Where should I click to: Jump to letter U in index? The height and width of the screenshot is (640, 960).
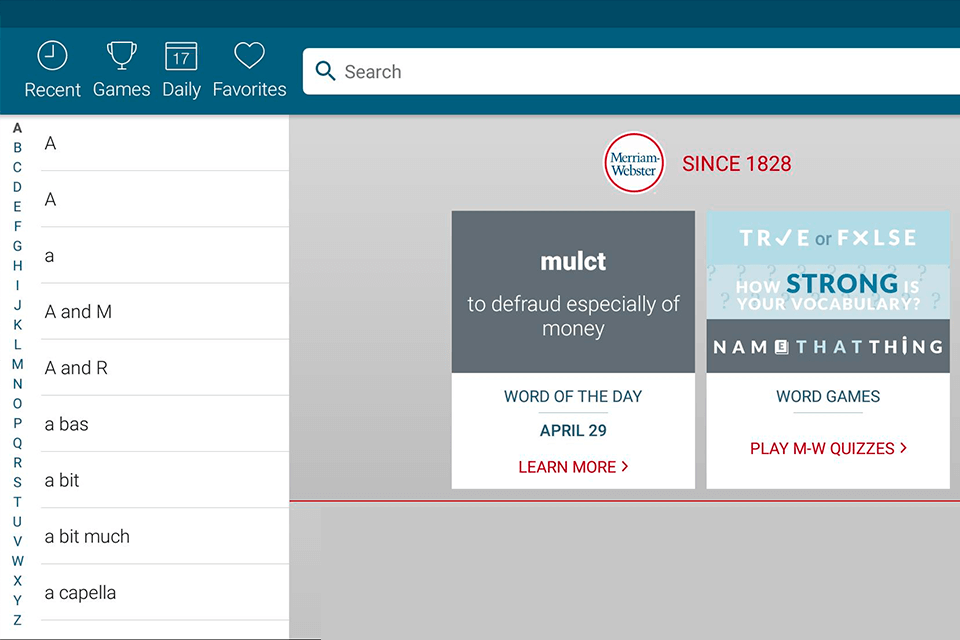[x=17, y=521]
